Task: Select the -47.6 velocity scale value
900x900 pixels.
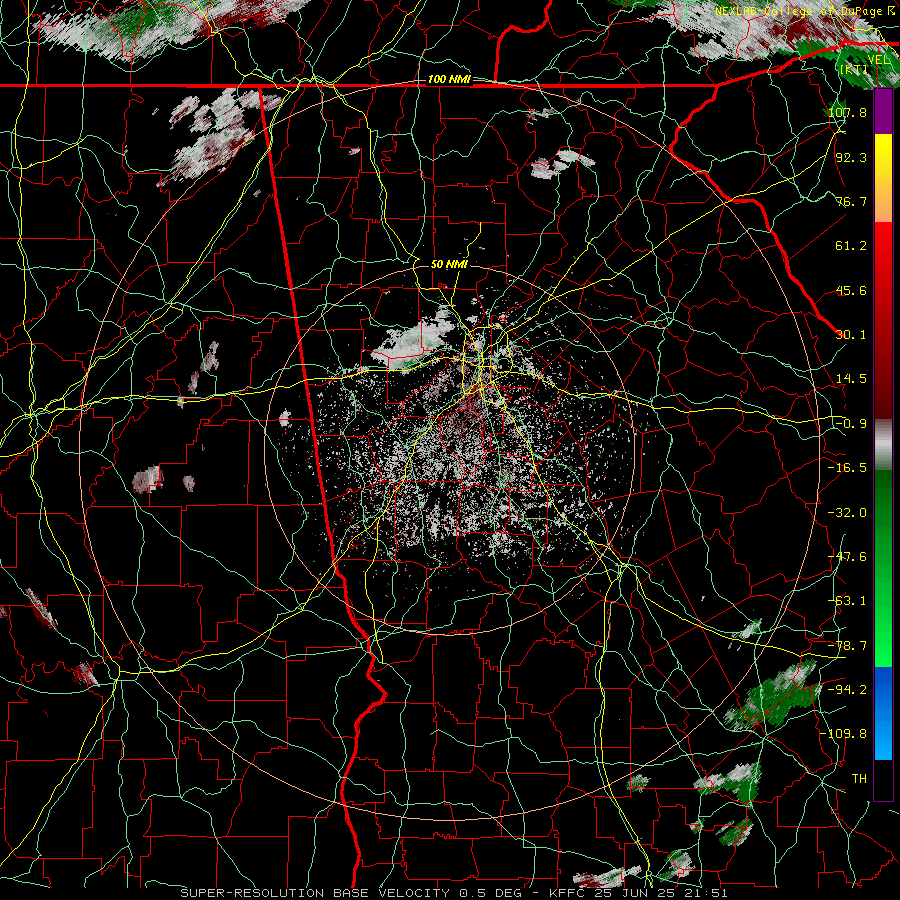Action: [x=848, y=557]
